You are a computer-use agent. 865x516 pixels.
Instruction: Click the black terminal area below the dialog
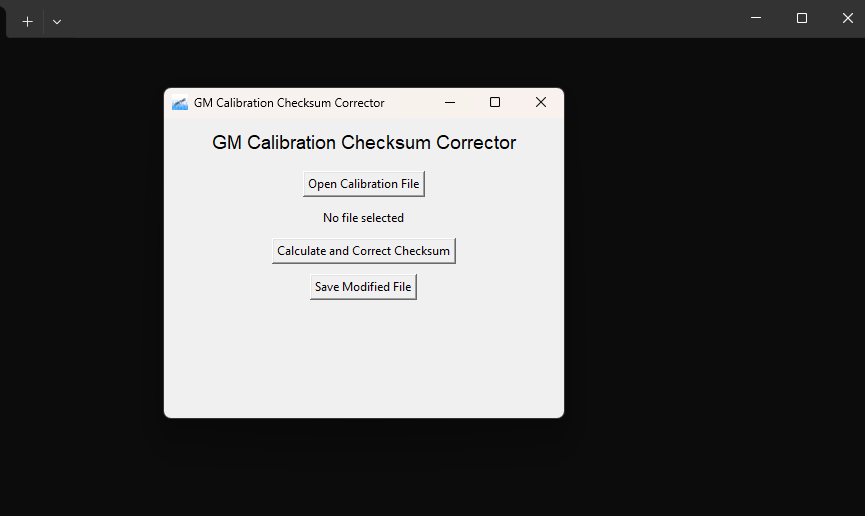363,465
